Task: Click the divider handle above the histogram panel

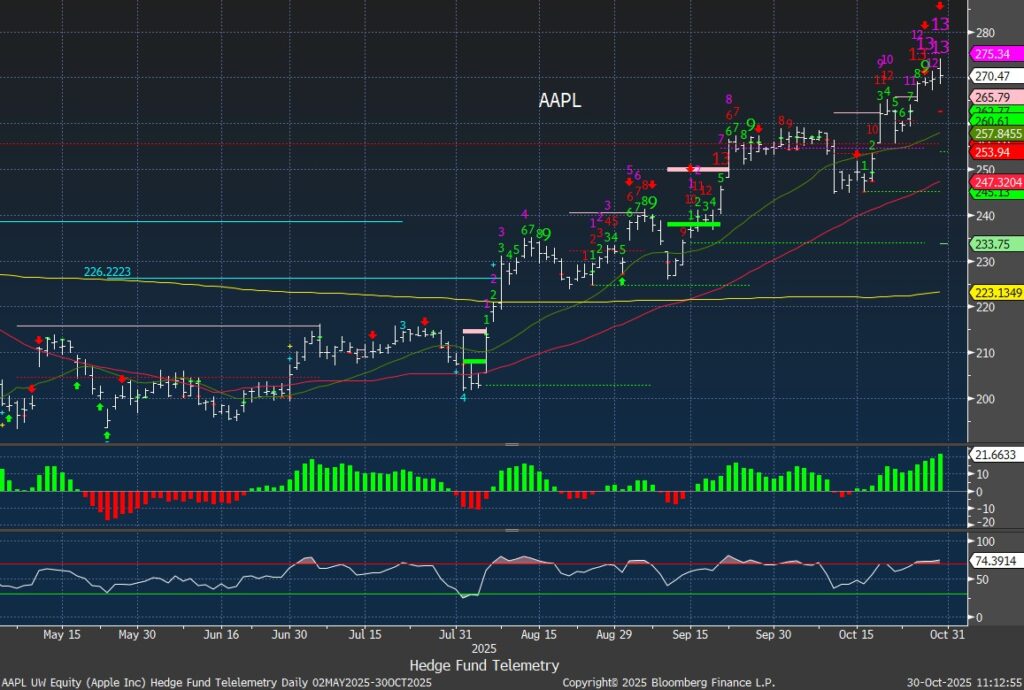Action: click(512, 444)
